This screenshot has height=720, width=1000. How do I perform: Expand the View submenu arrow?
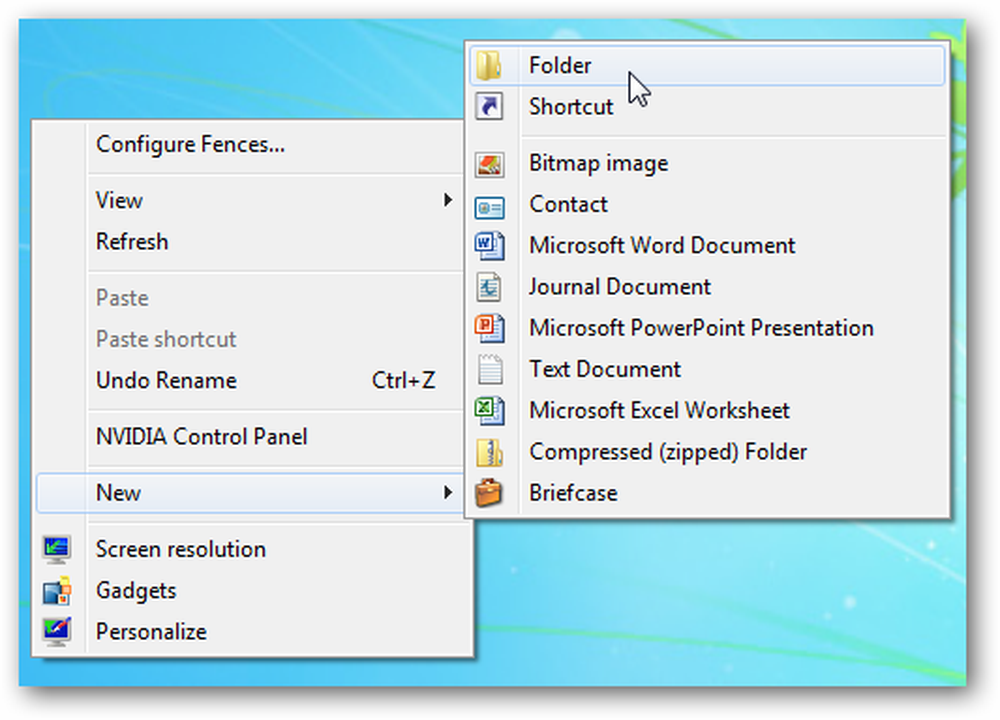pyautogui.click(x=448, y=200)
